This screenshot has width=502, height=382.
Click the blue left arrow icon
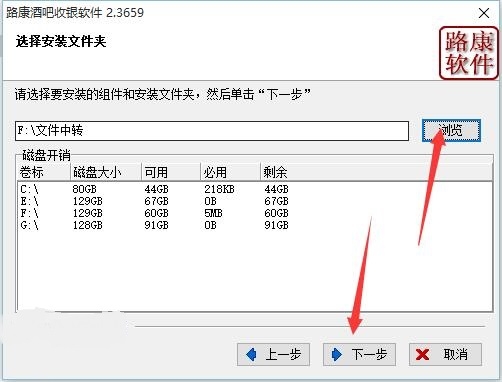click(x=251, y=354)
